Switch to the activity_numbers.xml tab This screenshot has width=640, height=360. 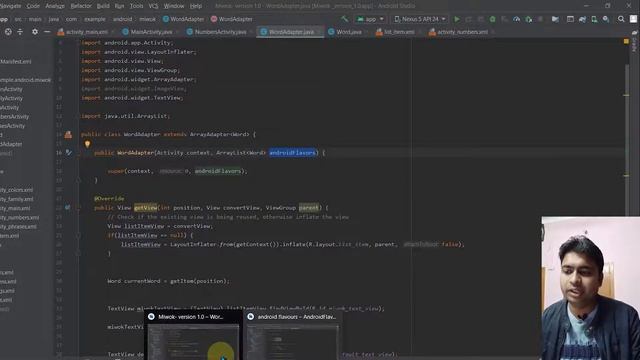[462, 32]
